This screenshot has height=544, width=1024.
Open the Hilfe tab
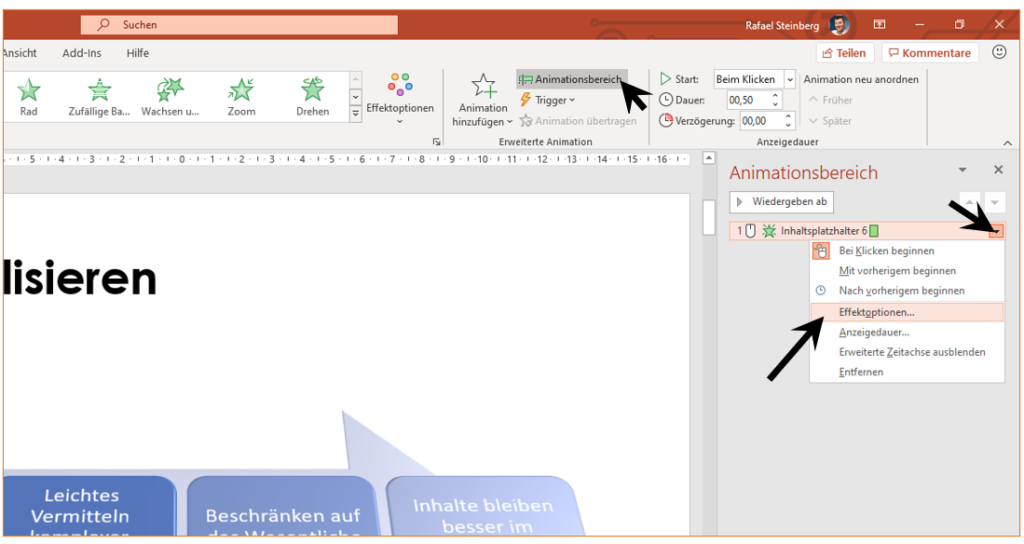click(x=138, y=53)
